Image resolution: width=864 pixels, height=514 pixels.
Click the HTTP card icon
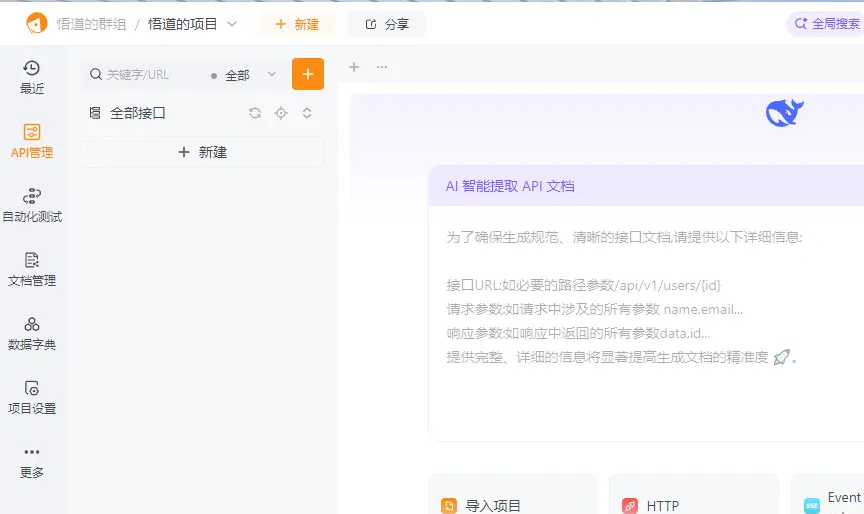(630, 506)
